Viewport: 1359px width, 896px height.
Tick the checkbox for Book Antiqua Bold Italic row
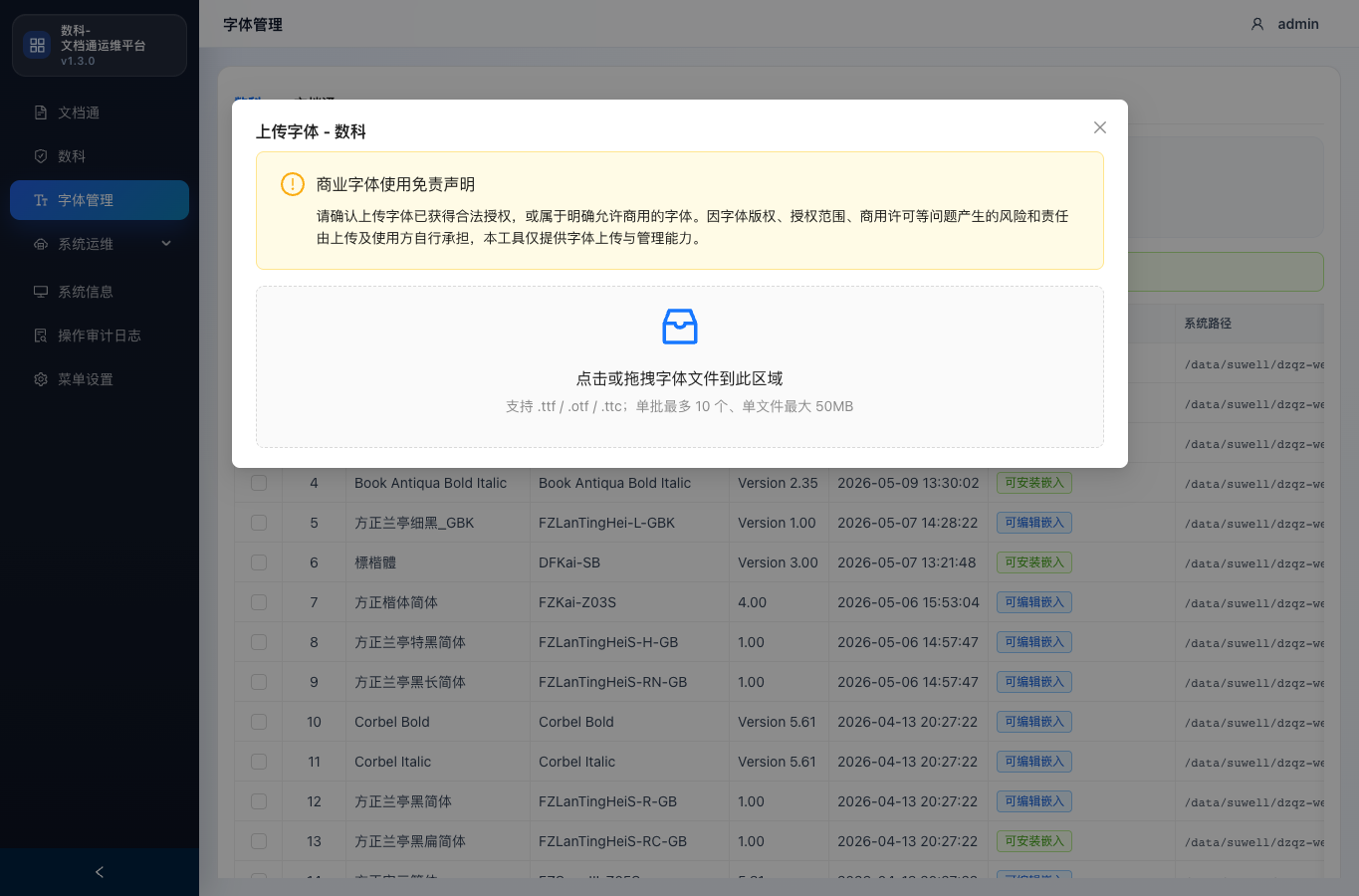pos(259,483)
